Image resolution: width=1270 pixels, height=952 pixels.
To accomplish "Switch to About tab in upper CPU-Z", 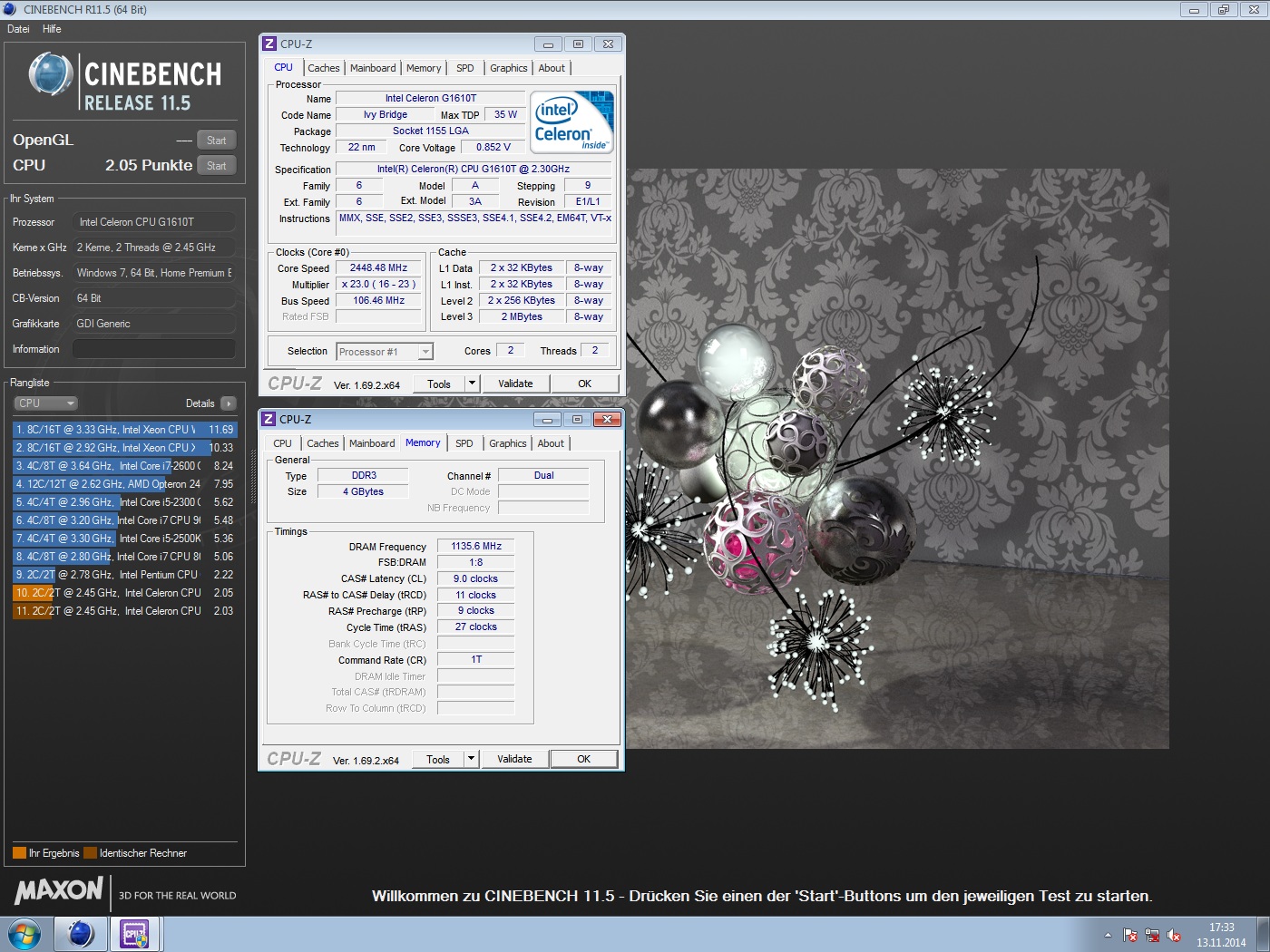I will tap(552, 68).
